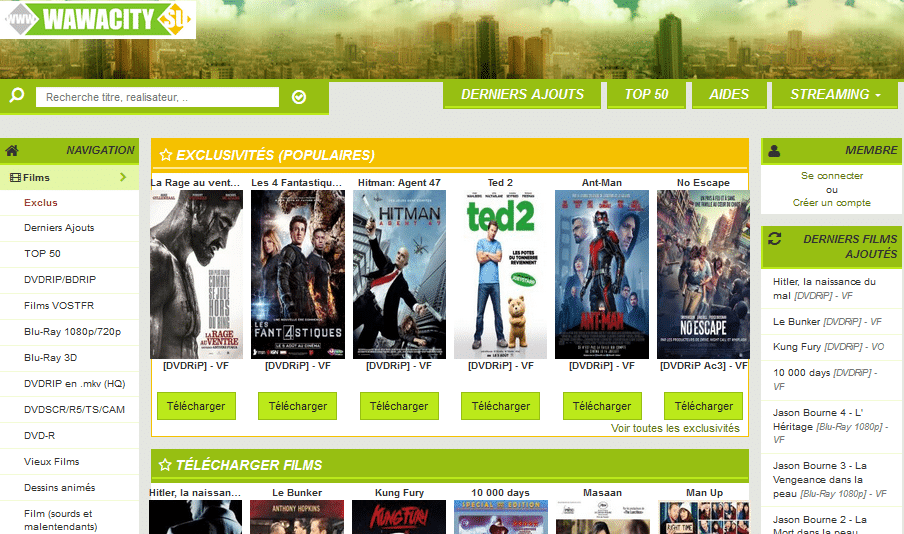The image size is (904, 534).
Task: Click Télécharger under No Escape
Action: click(x=703, y=406)
